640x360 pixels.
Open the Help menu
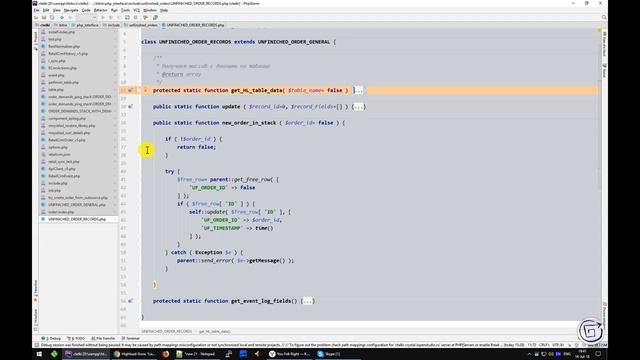164,10
